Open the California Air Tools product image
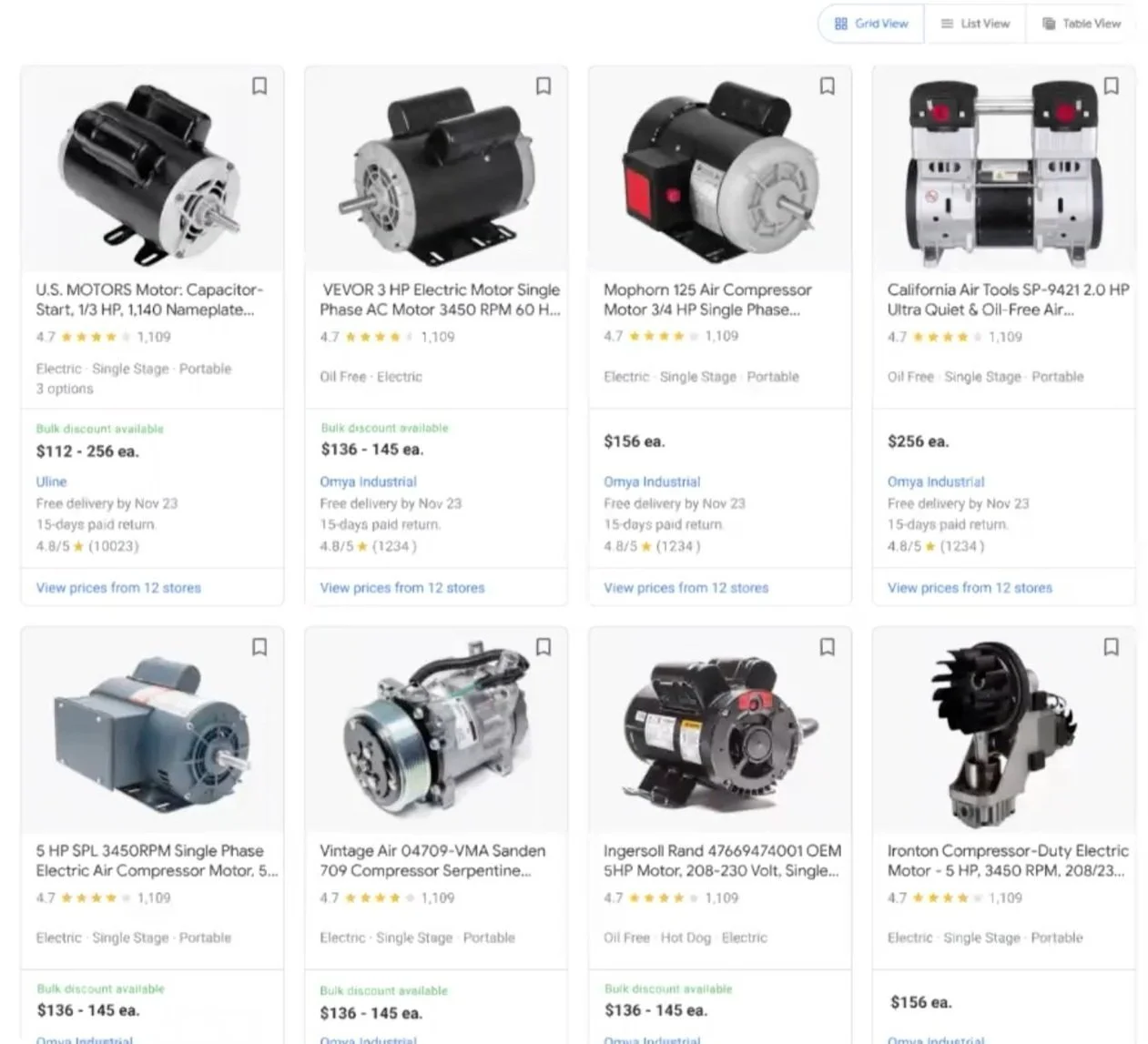The width and height of the screenshot is (1148, 1044). 1003,169
